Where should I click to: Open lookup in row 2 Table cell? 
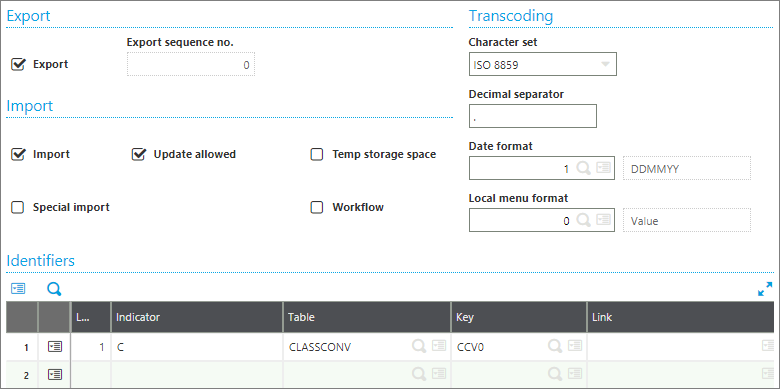pos(419,374)
